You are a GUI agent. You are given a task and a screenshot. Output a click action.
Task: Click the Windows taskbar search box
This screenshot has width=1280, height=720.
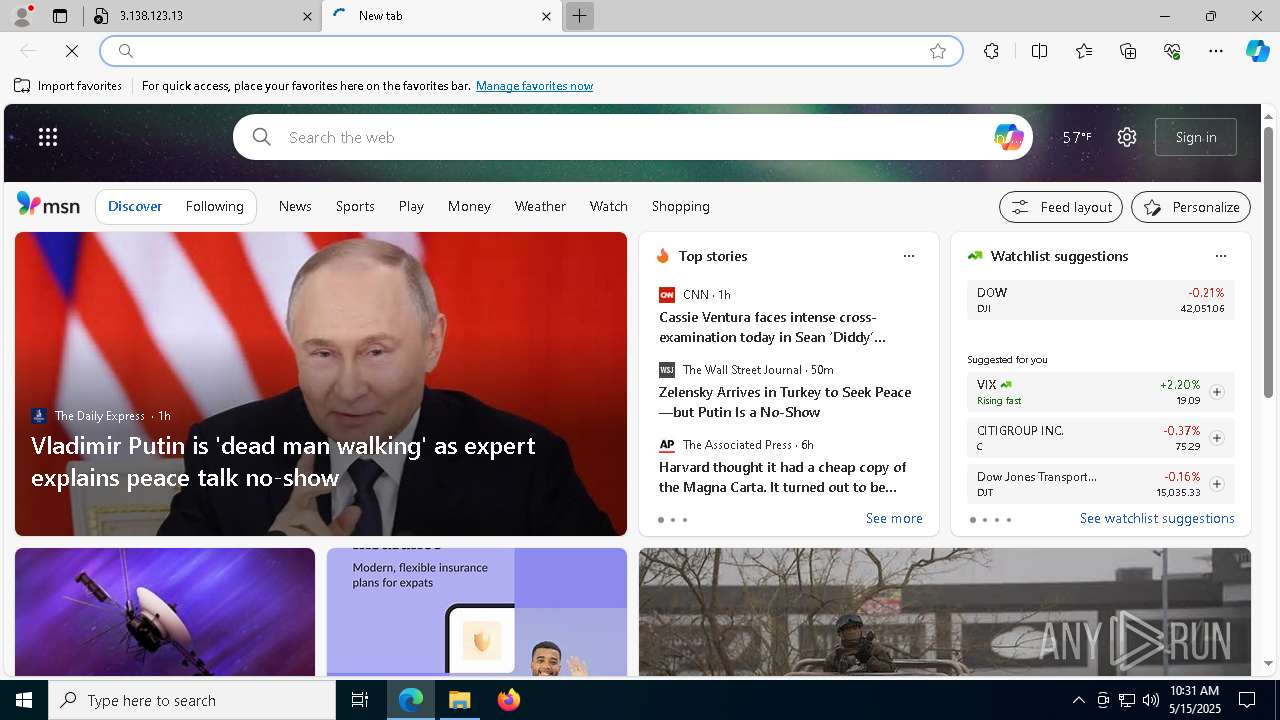point(192,700)
